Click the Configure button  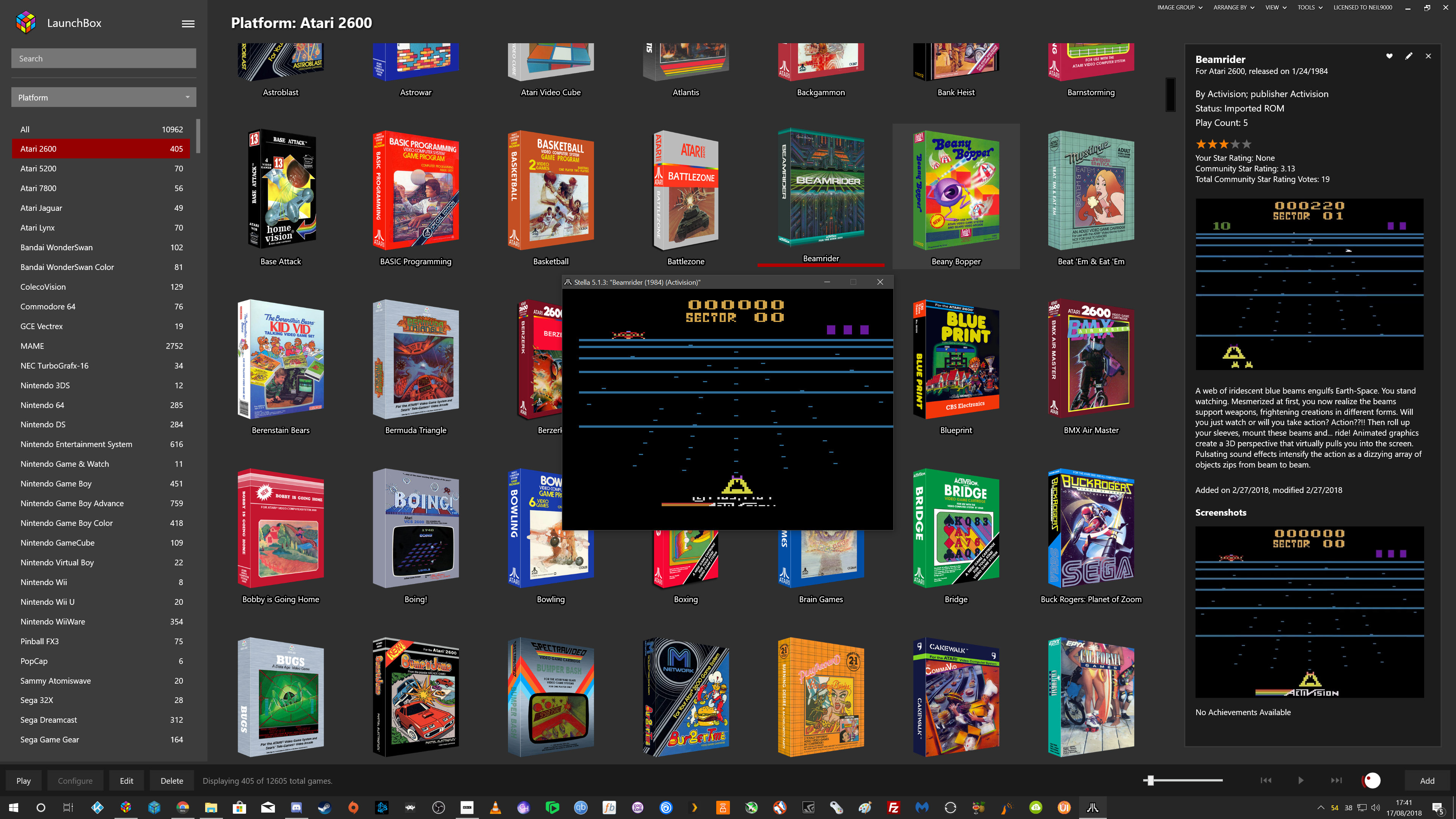[75, 781]
